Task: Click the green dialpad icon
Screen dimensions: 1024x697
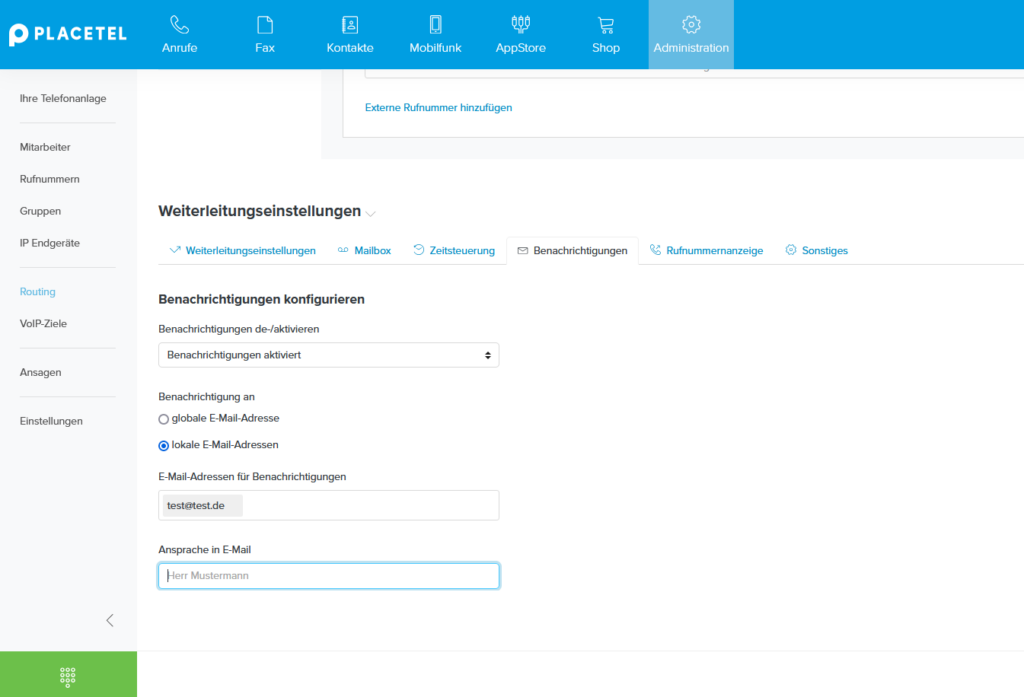Action: click(x=68, y=677)
